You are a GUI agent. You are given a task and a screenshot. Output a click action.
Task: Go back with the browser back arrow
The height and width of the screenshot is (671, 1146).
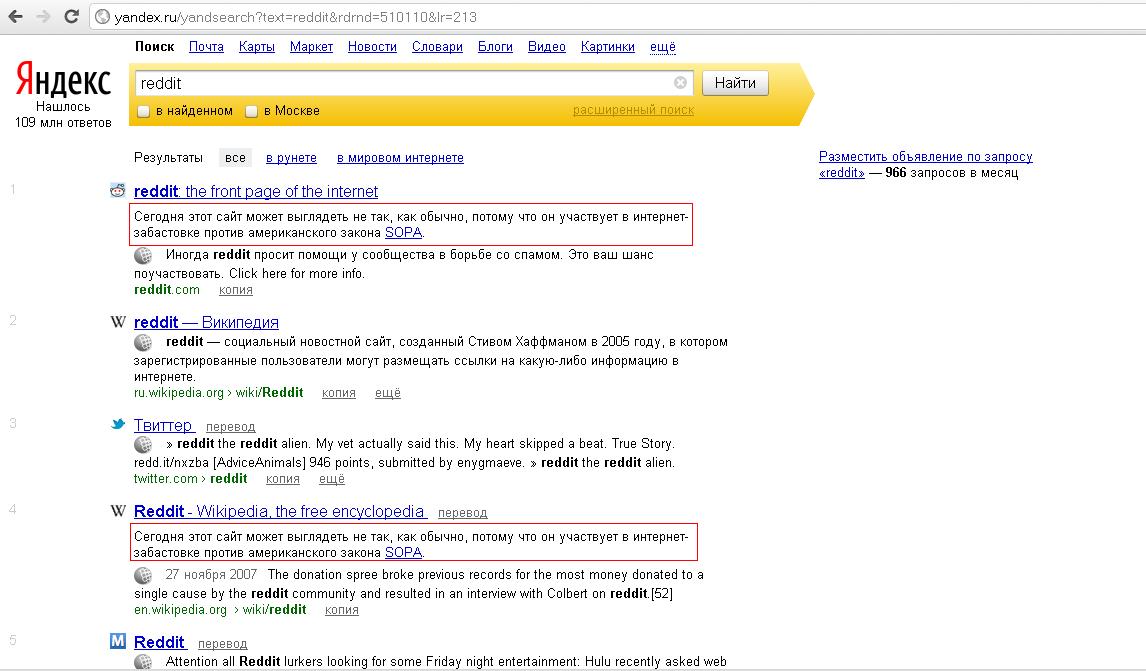click(15, 16)
